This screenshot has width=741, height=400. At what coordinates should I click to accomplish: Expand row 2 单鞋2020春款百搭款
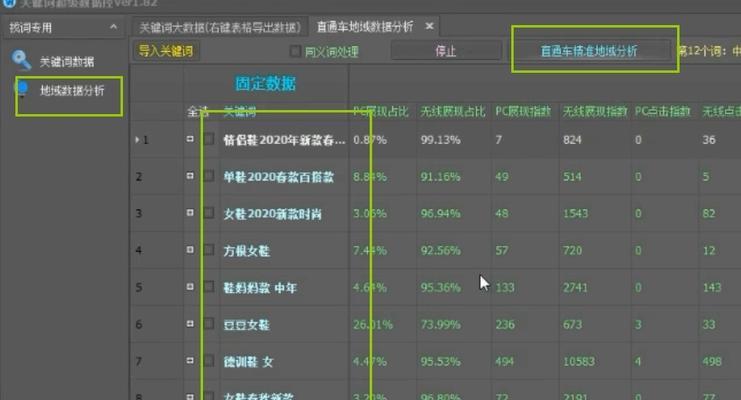[190, 177]
